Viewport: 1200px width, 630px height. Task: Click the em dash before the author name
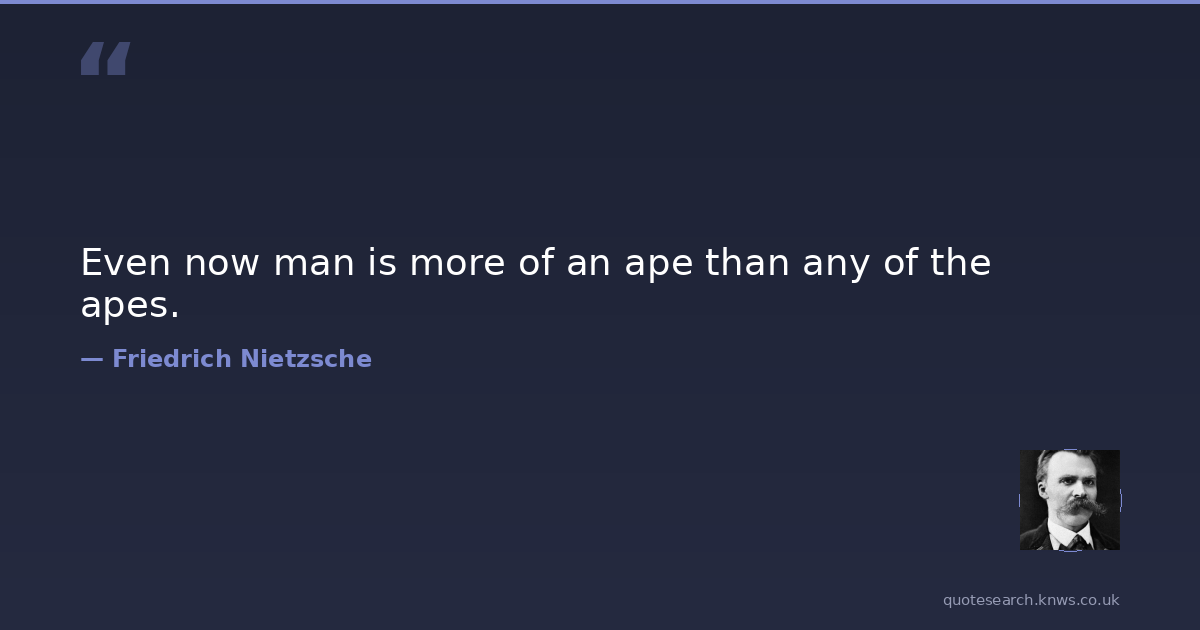92,359
